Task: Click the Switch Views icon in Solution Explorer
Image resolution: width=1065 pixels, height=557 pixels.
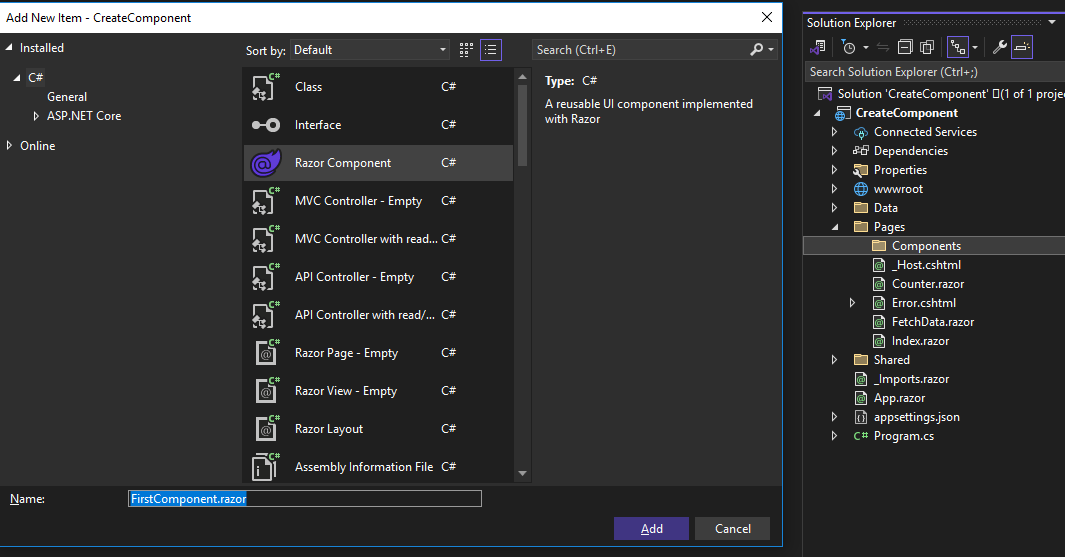Action: pos(818,47)
